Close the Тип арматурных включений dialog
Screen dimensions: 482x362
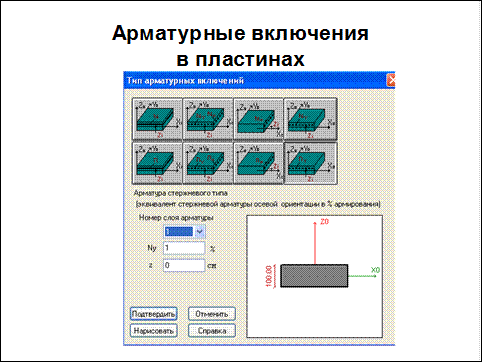click(x=391, y=80)
